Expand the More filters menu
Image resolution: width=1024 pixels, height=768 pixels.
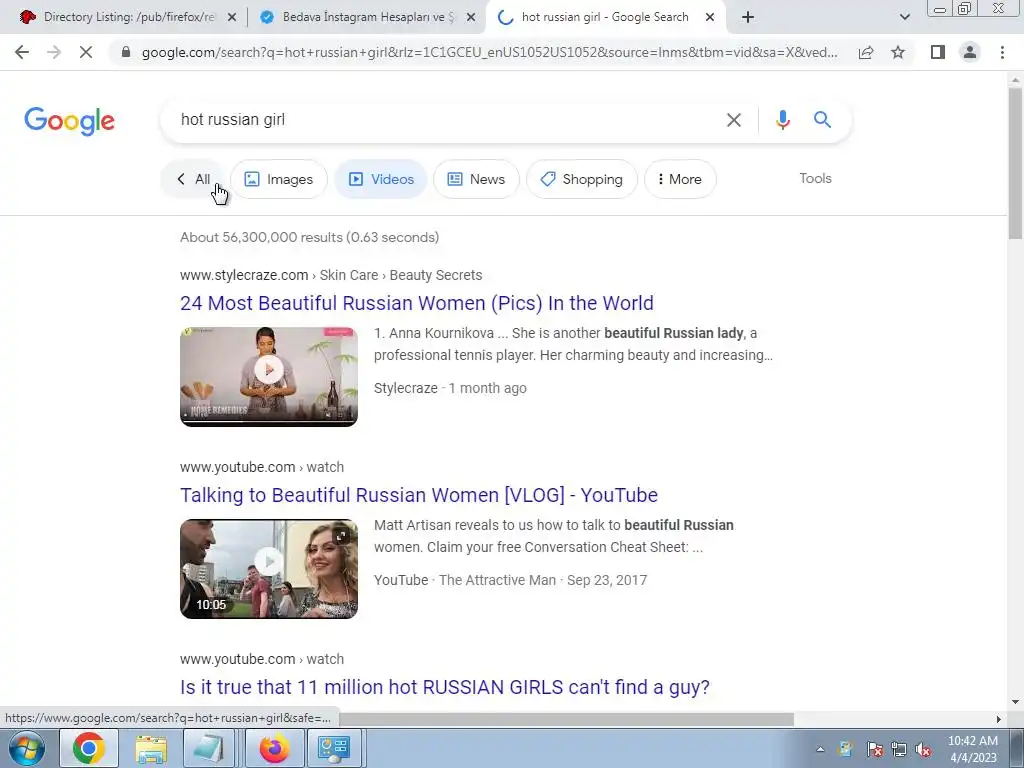(x=680, y=179)
